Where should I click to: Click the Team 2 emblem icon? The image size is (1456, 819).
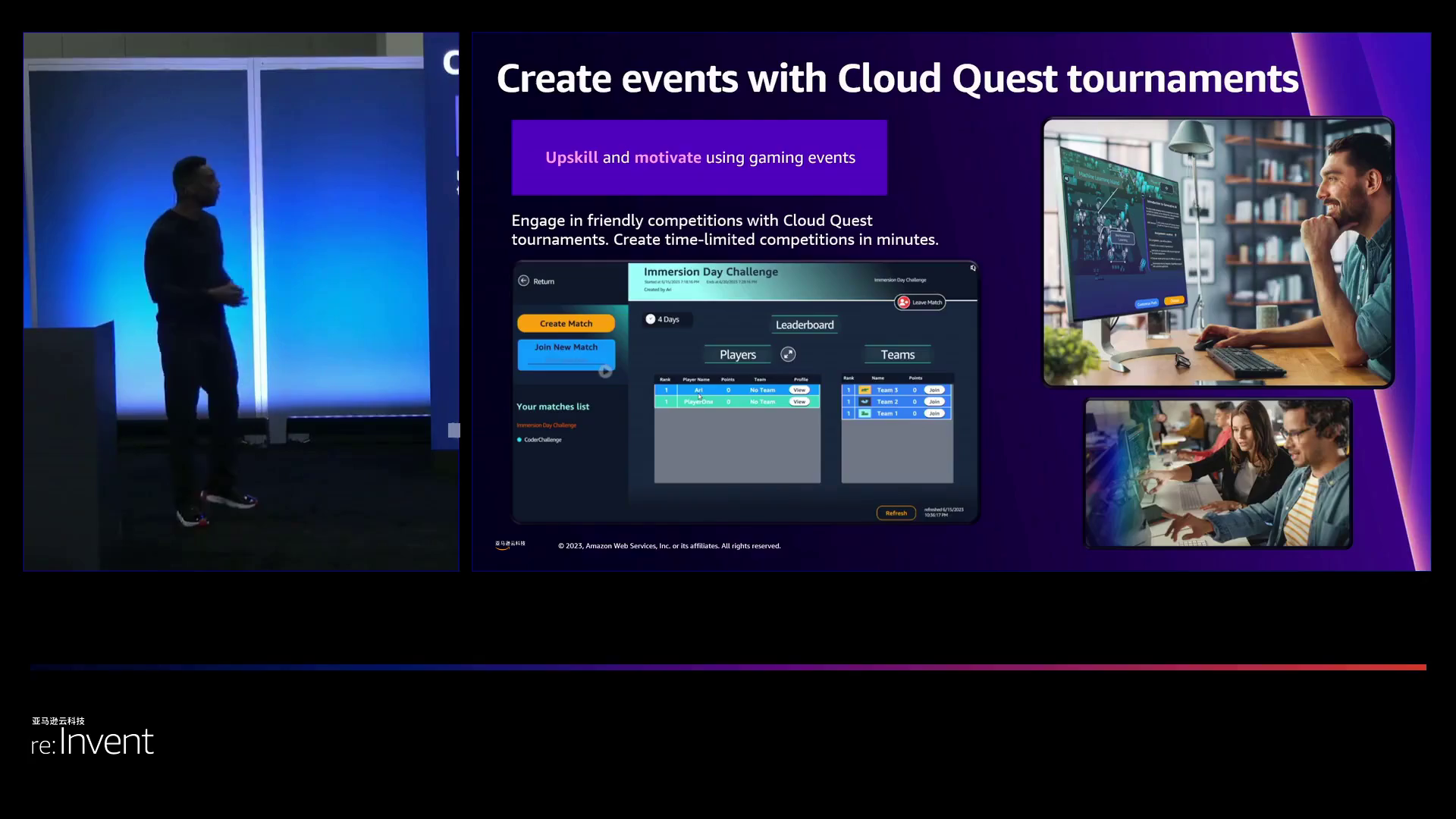coord(864,401)
